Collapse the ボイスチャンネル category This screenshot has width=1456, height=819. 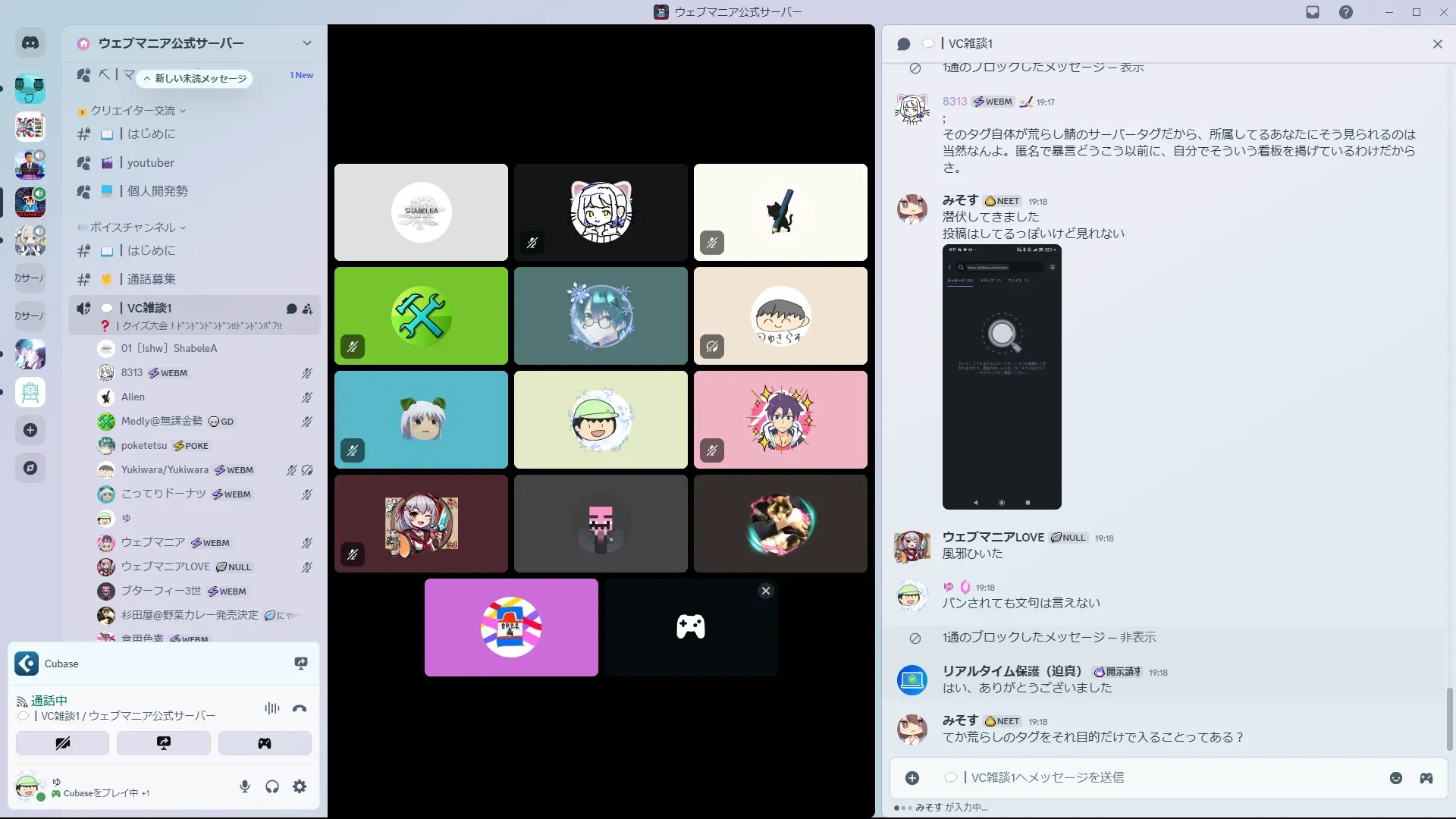[133, 227]
